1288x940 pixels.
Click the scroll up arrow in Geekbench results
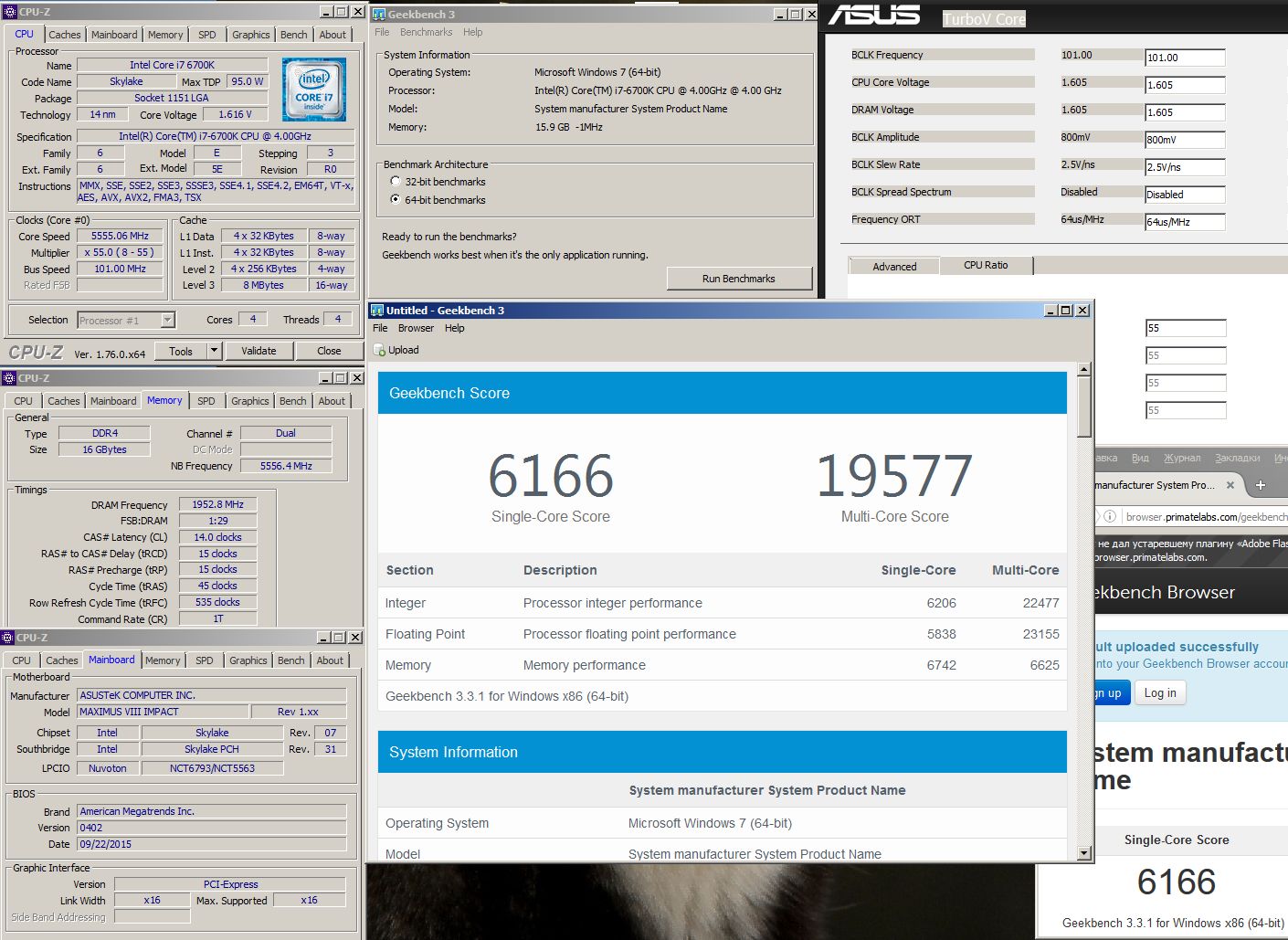tap(1084, 370)
